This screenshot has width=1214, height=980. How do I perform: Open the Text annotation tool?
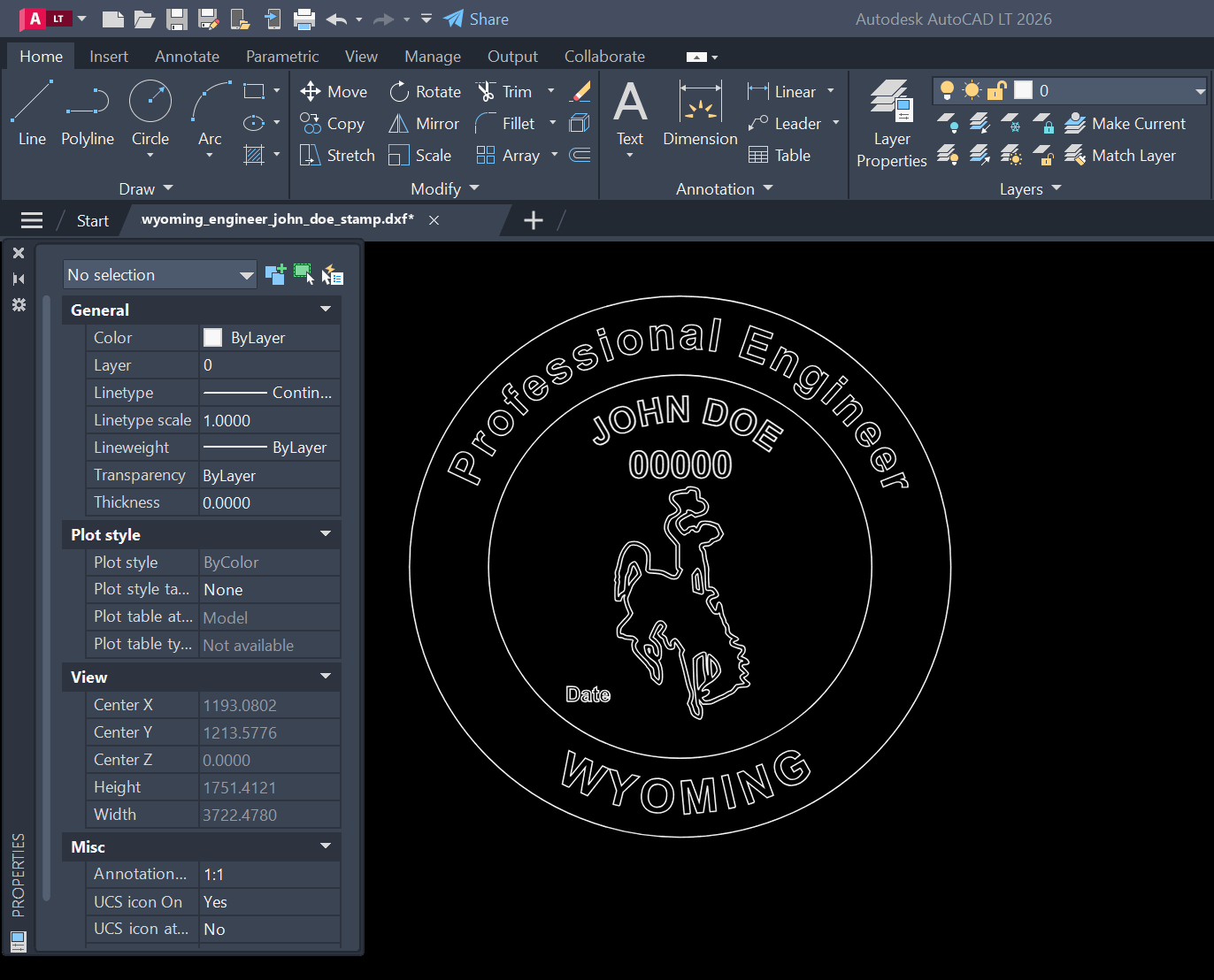(x=630, y=113)
